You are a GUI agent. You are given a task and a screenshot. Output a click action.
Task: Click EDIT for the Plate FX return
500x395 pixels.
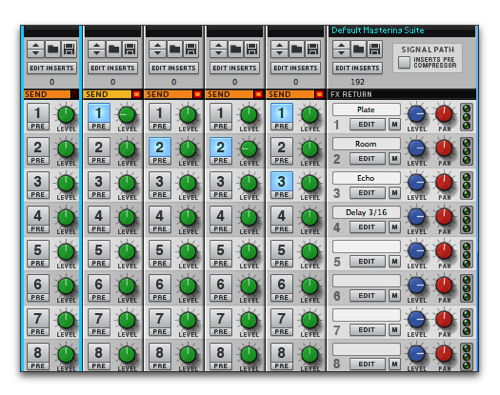[x=367, y=124]
